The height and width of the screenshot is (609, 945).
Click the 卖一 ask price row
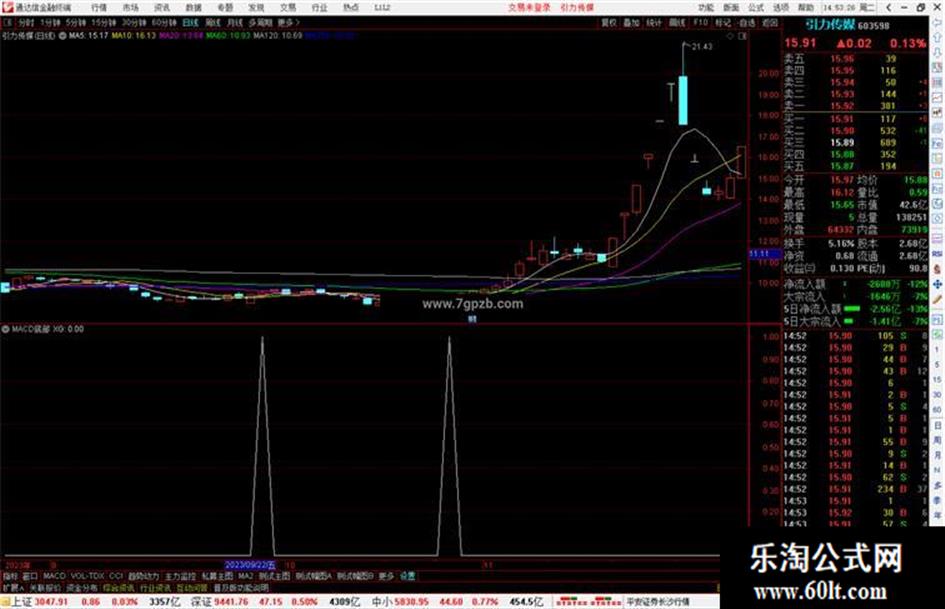[855, 106]
